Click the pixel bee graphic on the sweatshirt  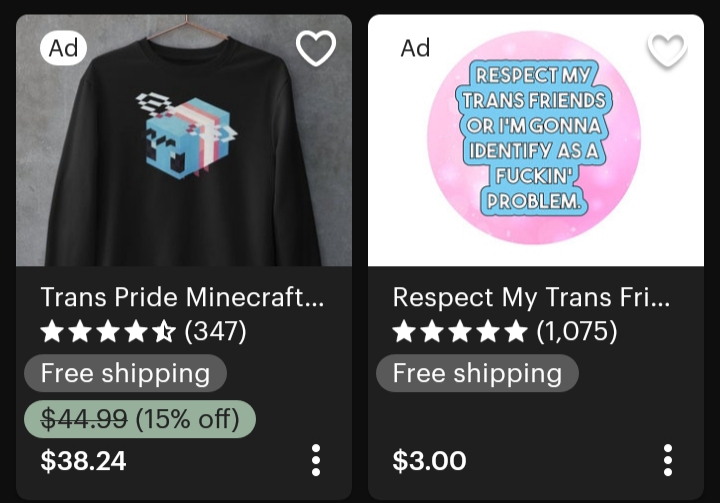pyautogui.click(x=187, y=134)
